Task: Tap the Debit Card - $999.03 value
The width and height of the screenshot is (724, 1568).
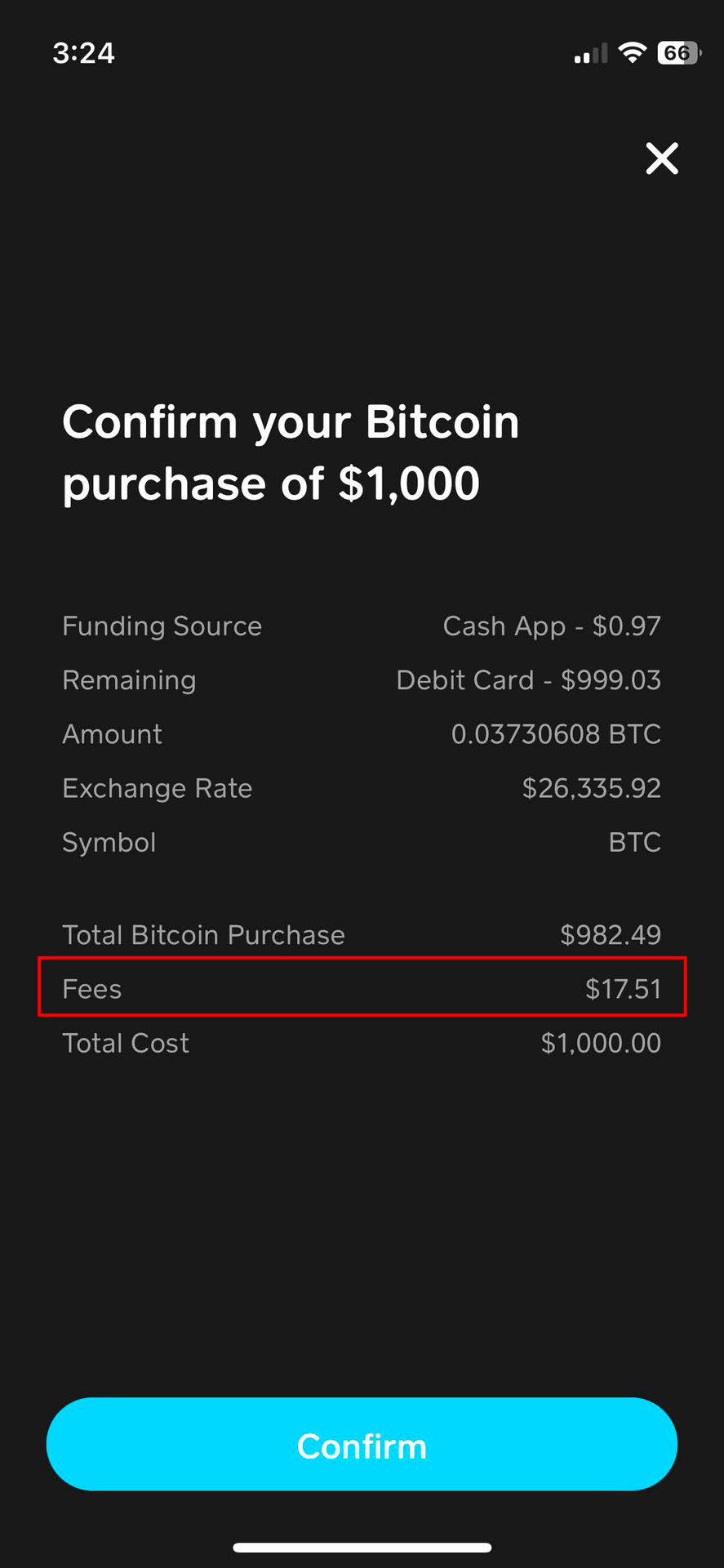Action: pyautogui.click(x=528, y=680)
